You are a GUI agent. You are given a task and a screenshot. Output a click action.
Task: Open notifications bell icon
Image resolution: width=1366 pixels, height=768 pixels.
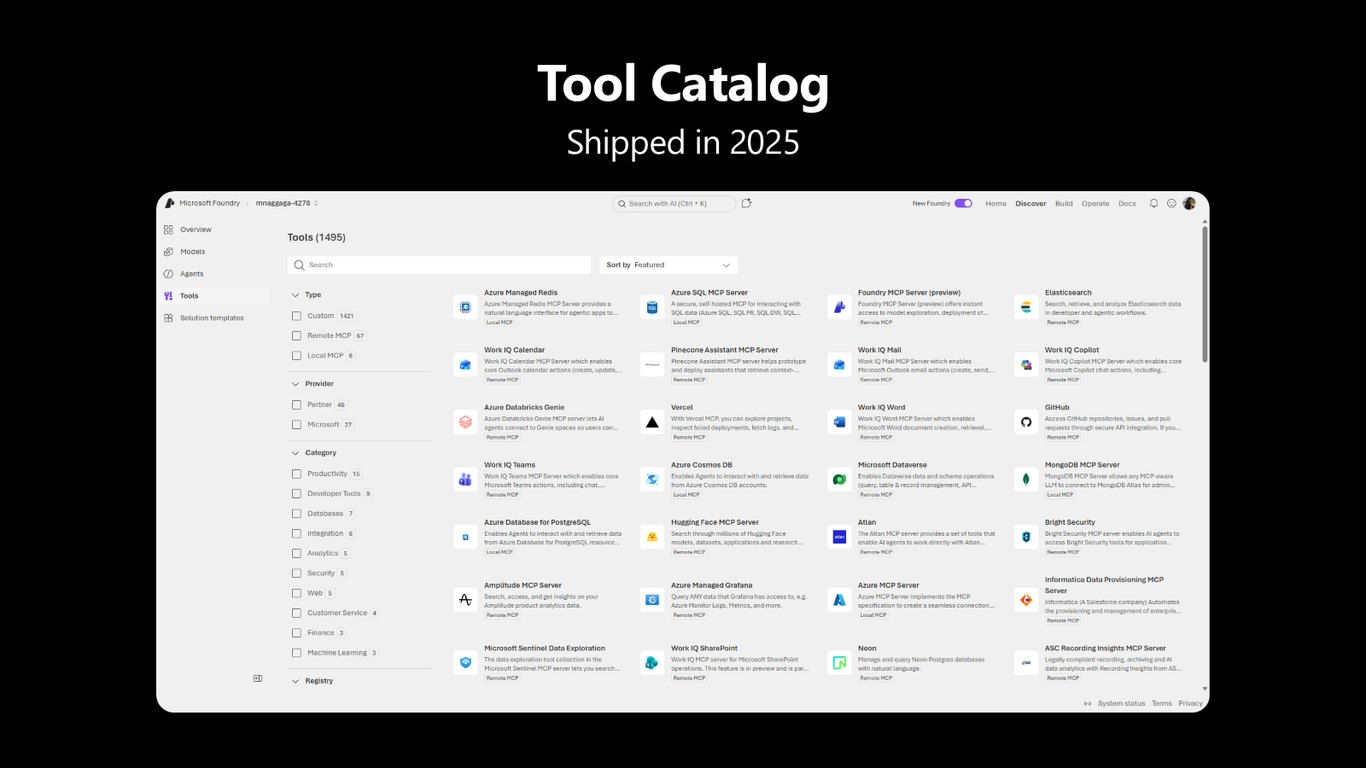[1153, 203]
